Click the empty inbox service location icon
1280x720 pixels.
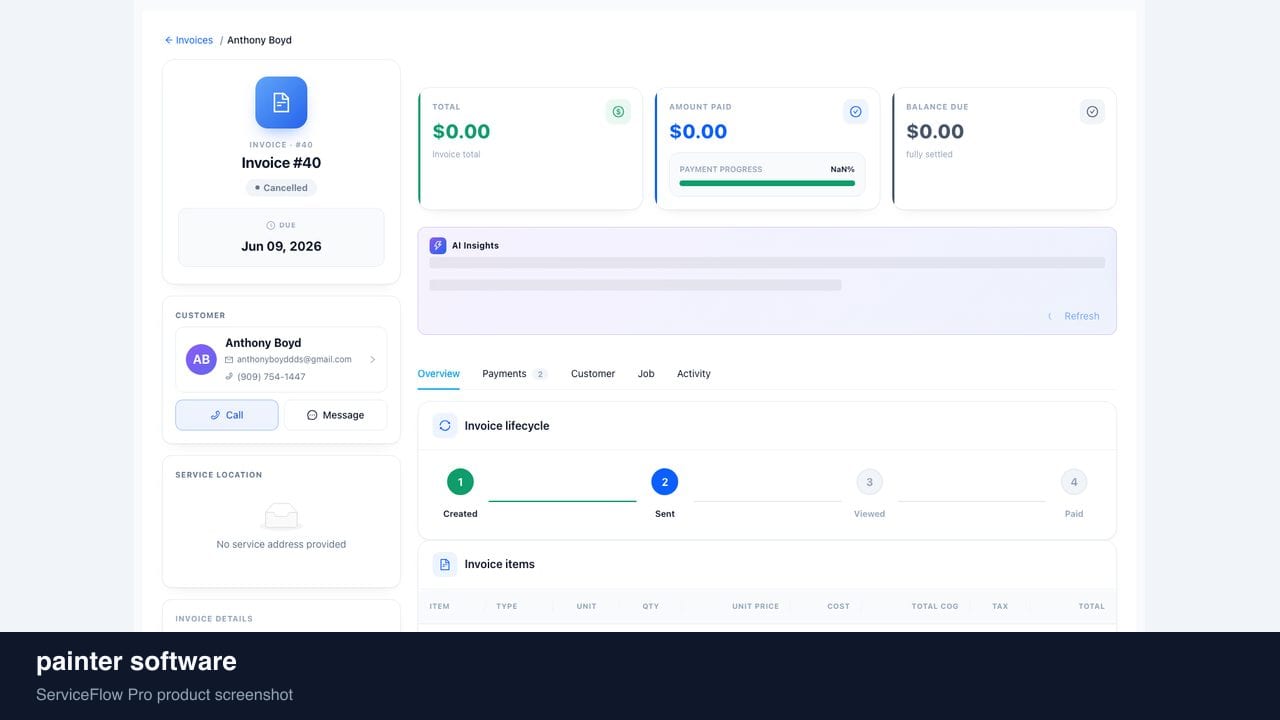pyautogui.click(x=281, y=516)
